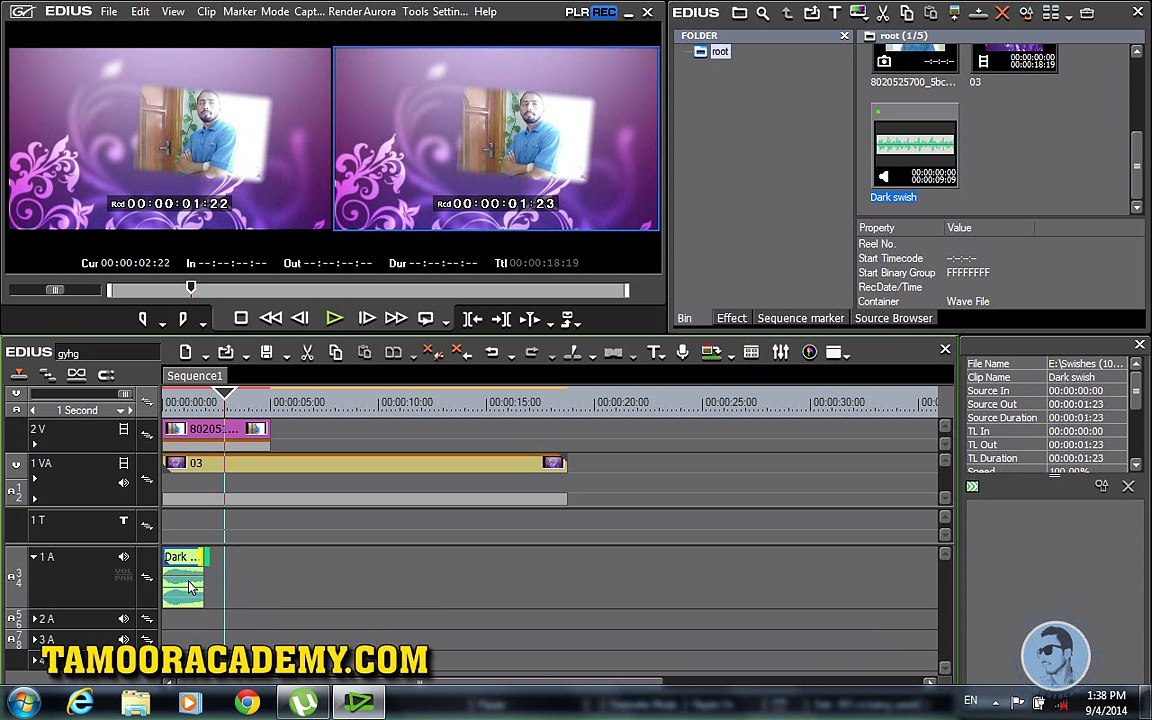
Task: Open Loop playback dropdown arrow
Action: pos(445,323)
